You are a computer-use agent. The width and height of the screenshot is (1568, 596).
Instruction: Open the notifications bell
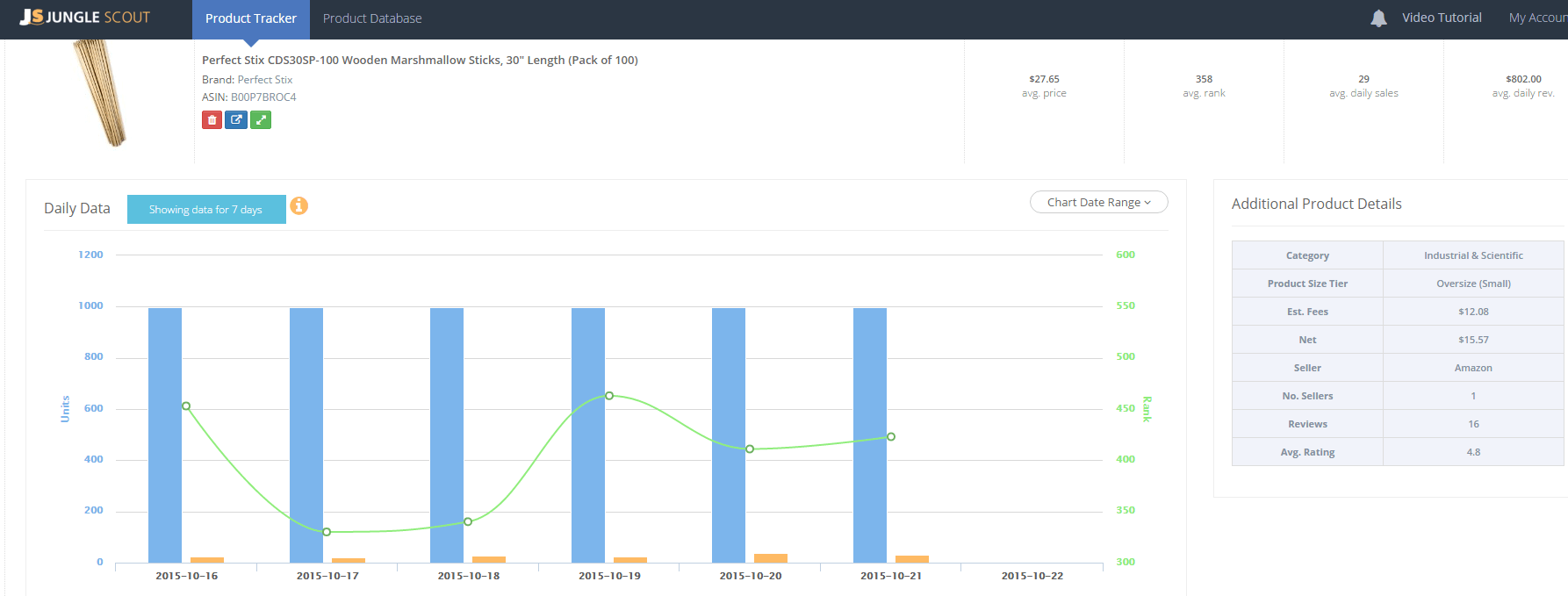pyautogui.click(x=1378, y=18)
